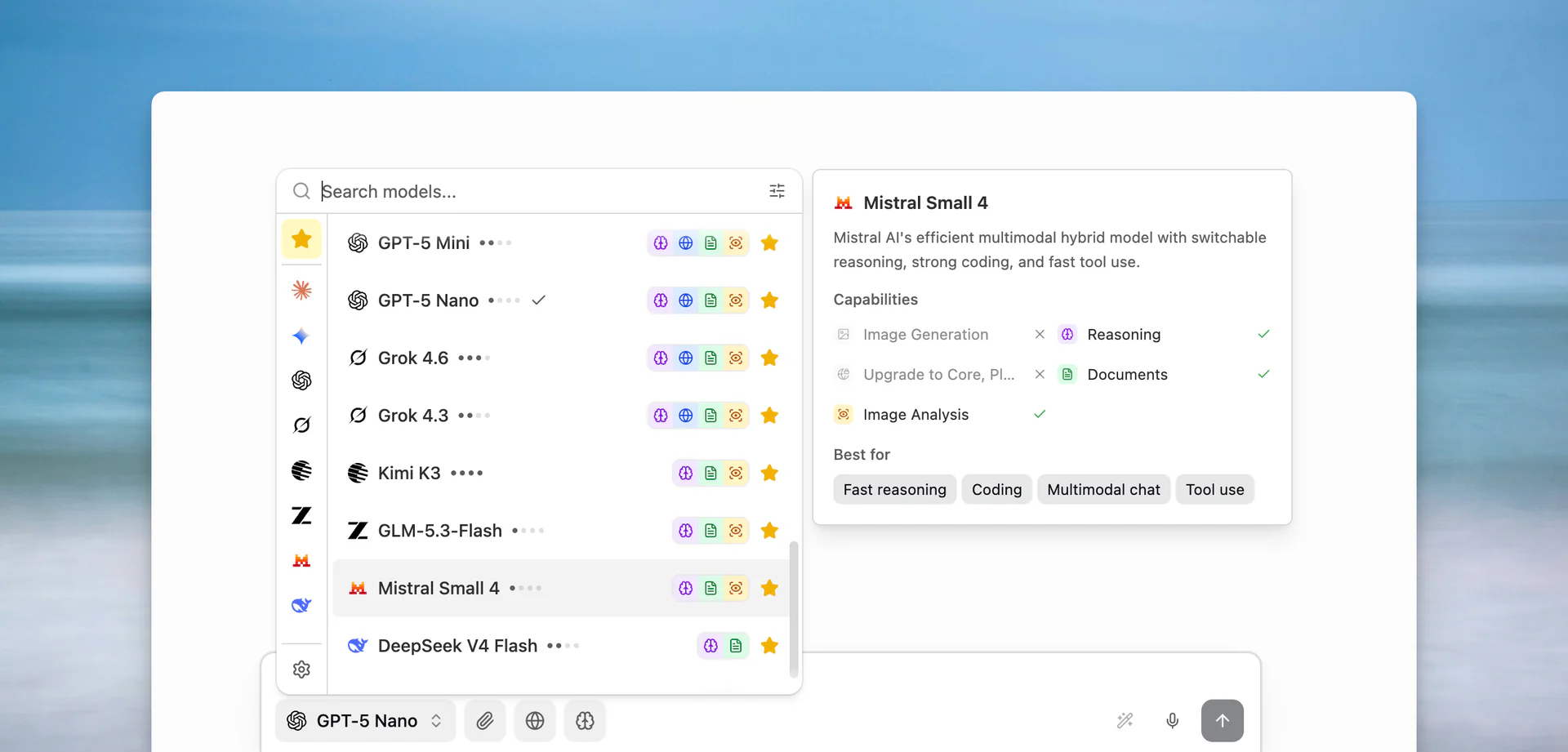1568x752 pixels.
Task: Click the Capabilities heading
Action: (x=875, y=299)
